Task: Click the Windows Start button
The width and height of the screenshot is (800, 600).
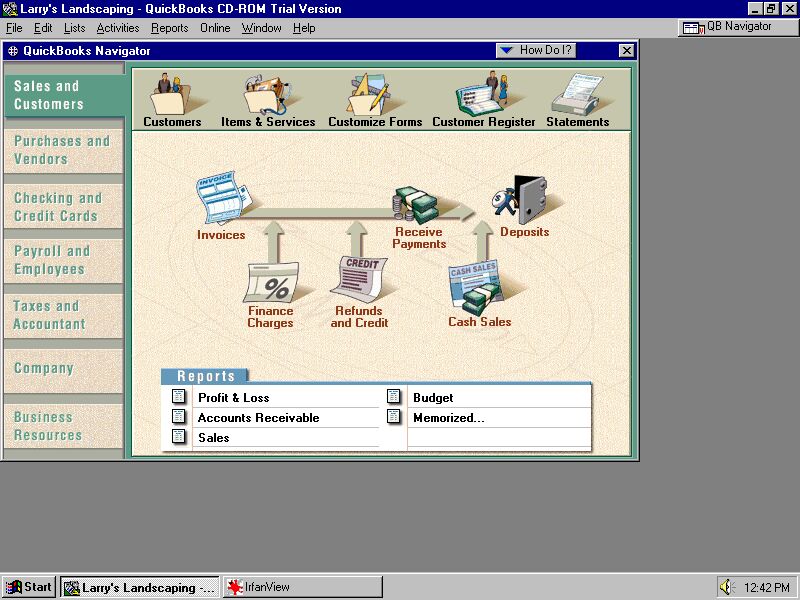Action: pos(29,587)
